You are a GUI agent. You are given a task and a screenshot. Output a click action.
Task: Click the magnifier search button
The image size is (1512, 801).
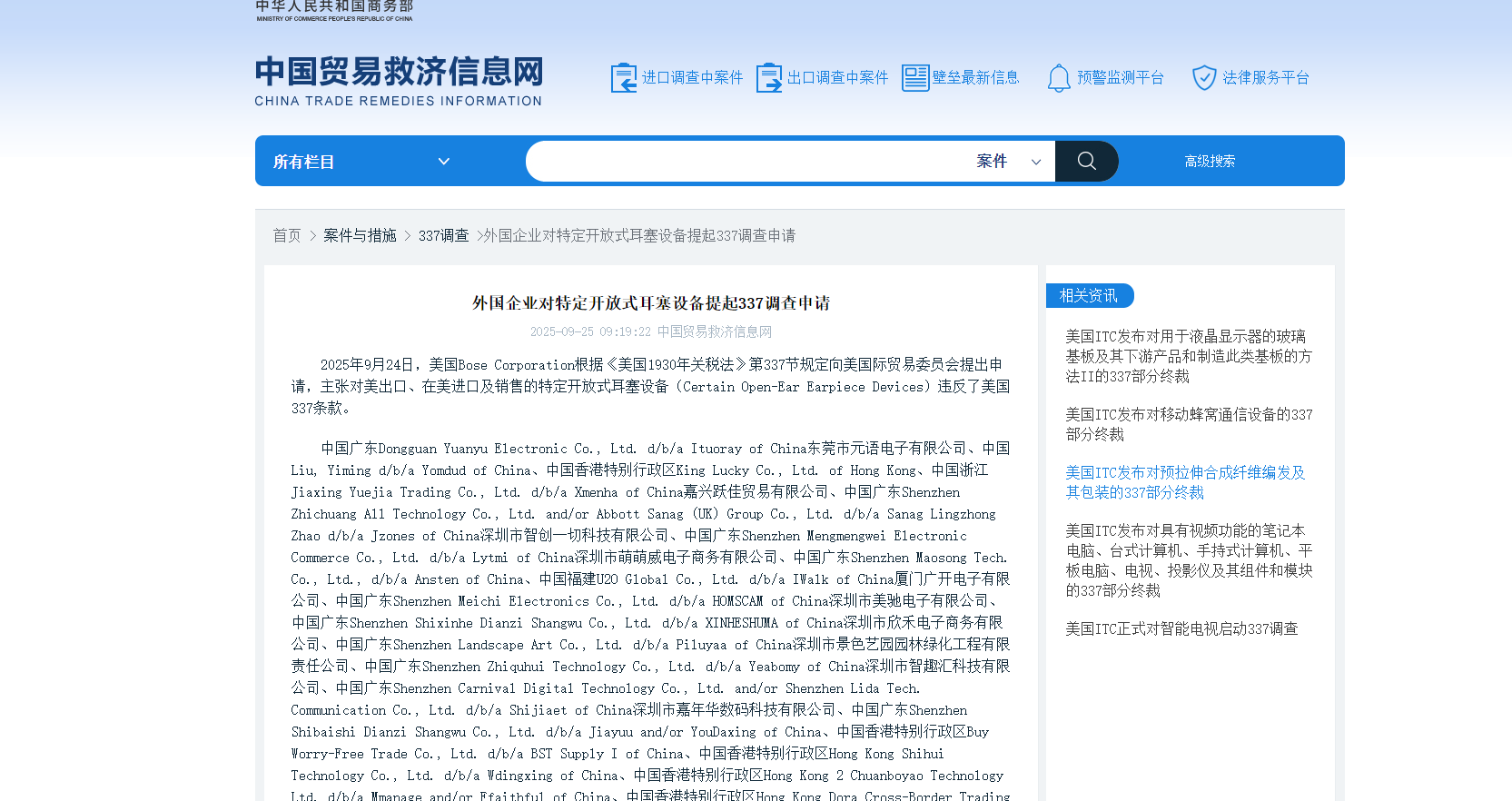point(1086,161)
